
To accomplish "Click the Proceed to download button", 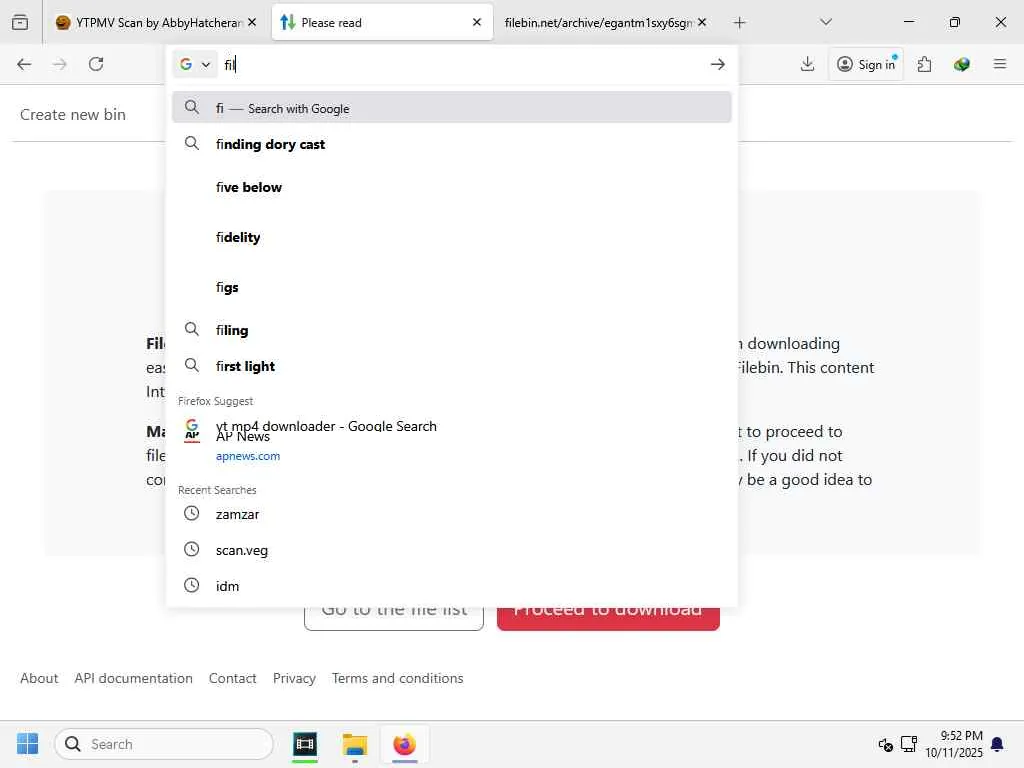I will pos(608,618).
